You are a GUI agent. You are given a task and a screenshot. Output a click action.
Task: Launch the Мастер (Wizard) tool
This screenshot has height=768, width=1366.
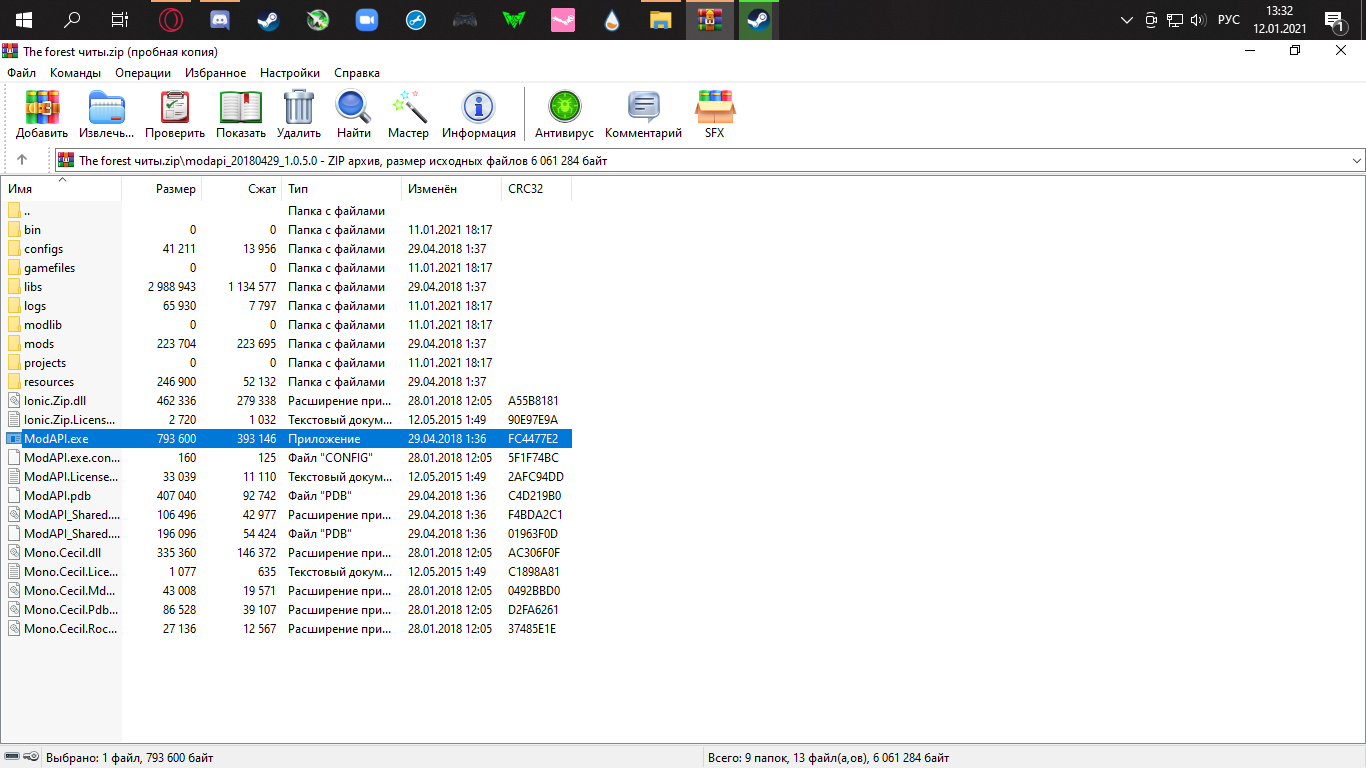pos(408,114)
